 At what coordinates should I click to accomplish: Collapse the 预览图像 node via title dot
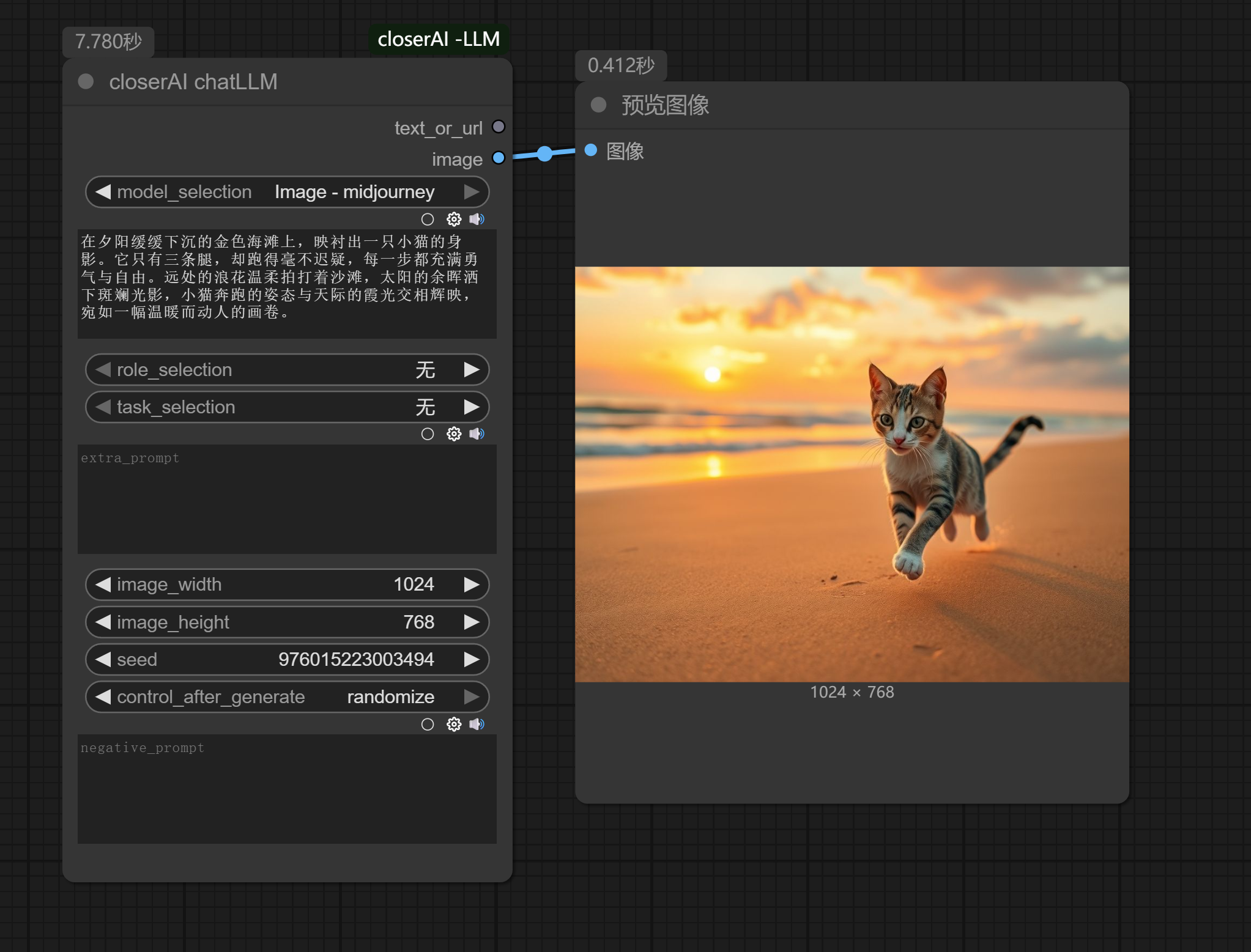pos(598,105)
